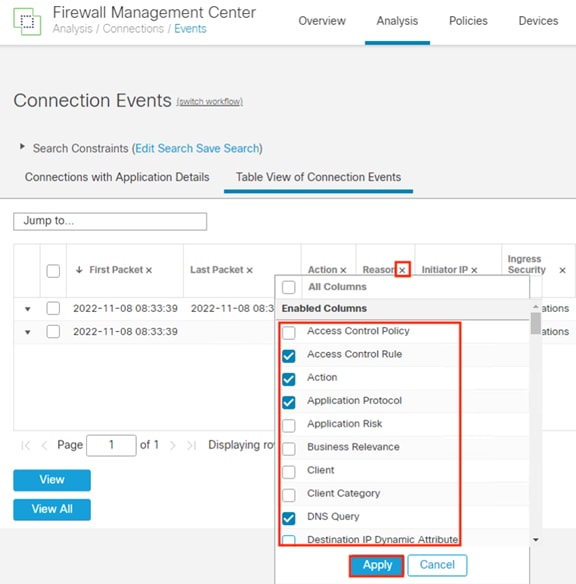Enable the Application Risk column

pyautogui.click(x=289, y=425)
